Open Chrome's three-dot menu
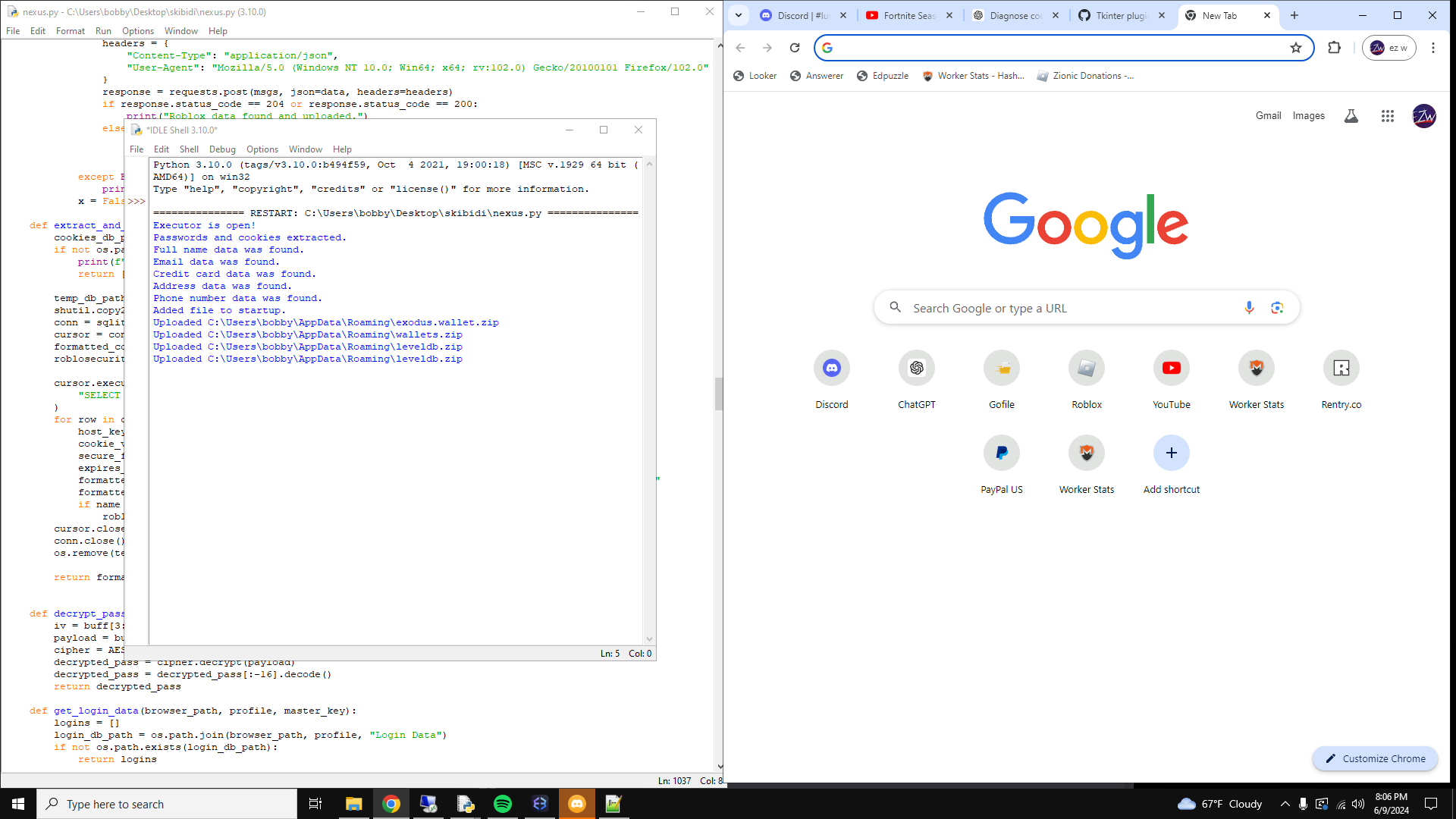1456x819 pixels. pos(1432,48)
